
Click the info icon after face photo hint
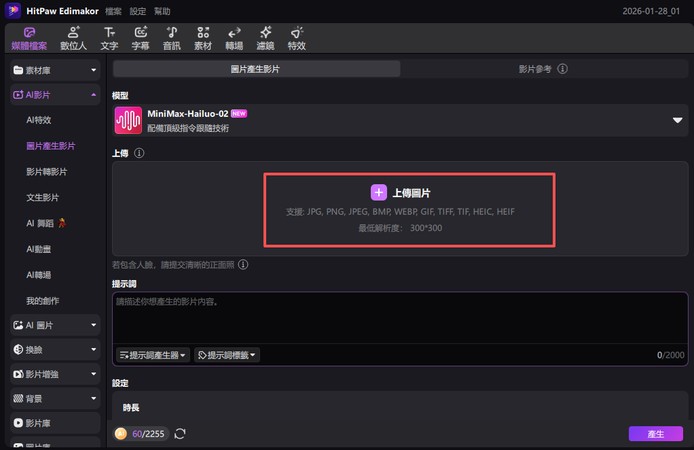coord(243,265)
